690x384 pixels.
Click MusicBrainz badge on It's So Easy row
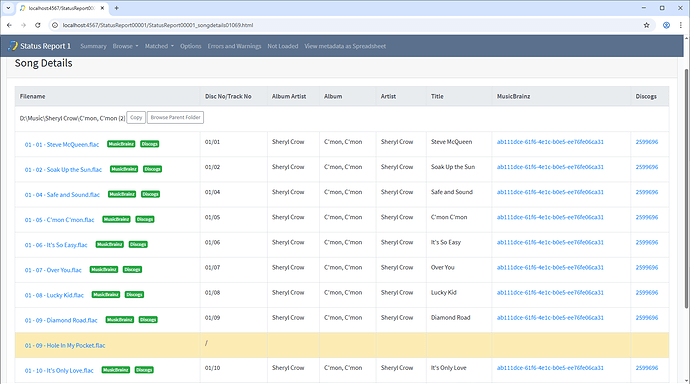point(110,244)
